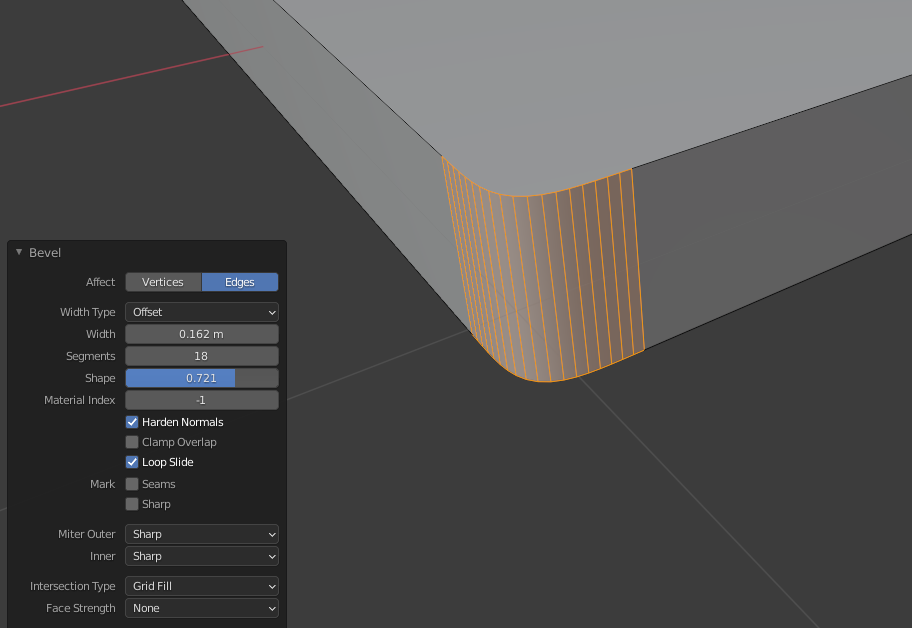Click the Segments 18 field
The height and width of the screenshot is (628, 912).
pyautogui.click(x=202, y=356)
